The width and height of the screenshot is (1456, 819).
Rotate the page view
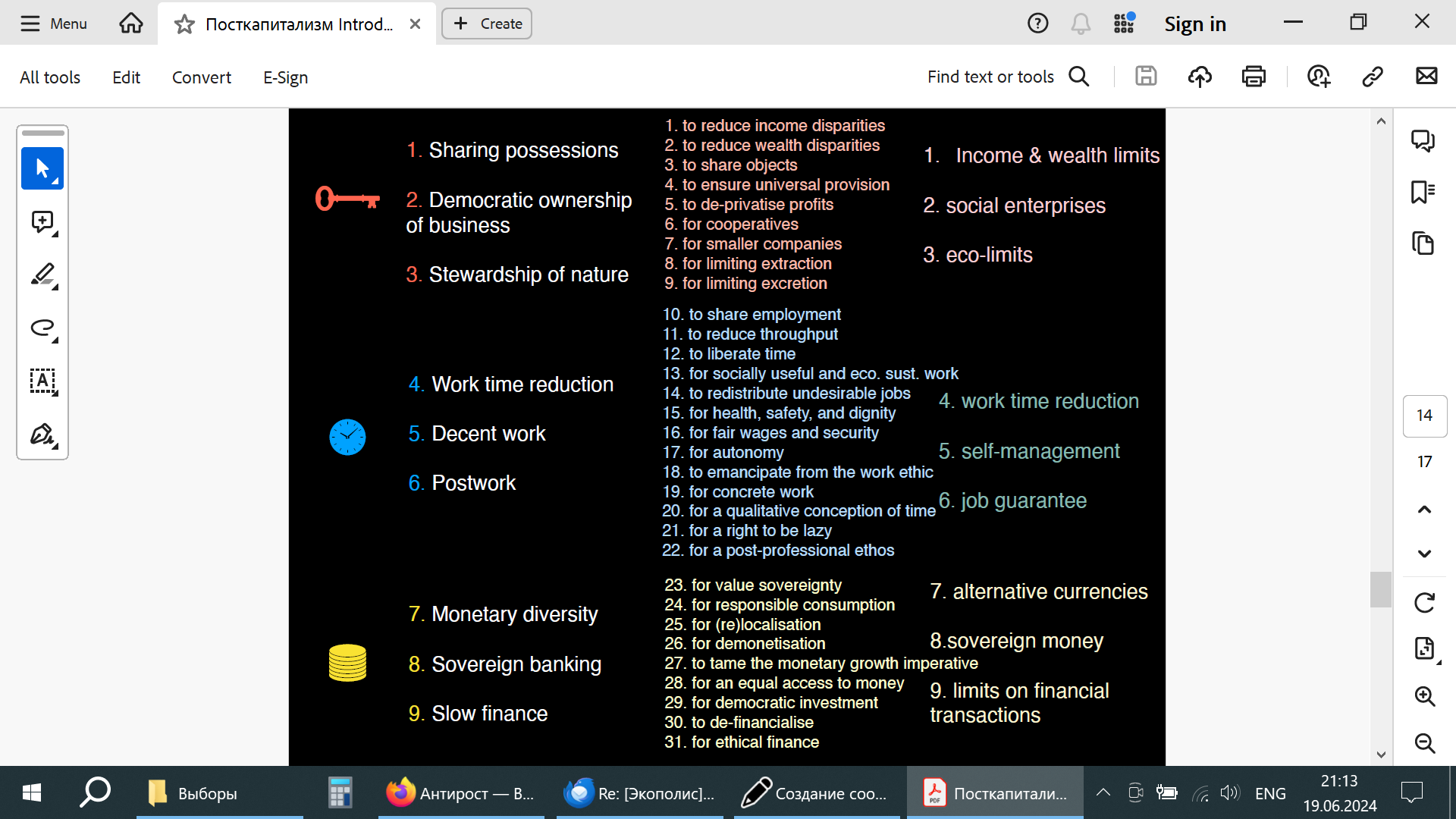1424,603
